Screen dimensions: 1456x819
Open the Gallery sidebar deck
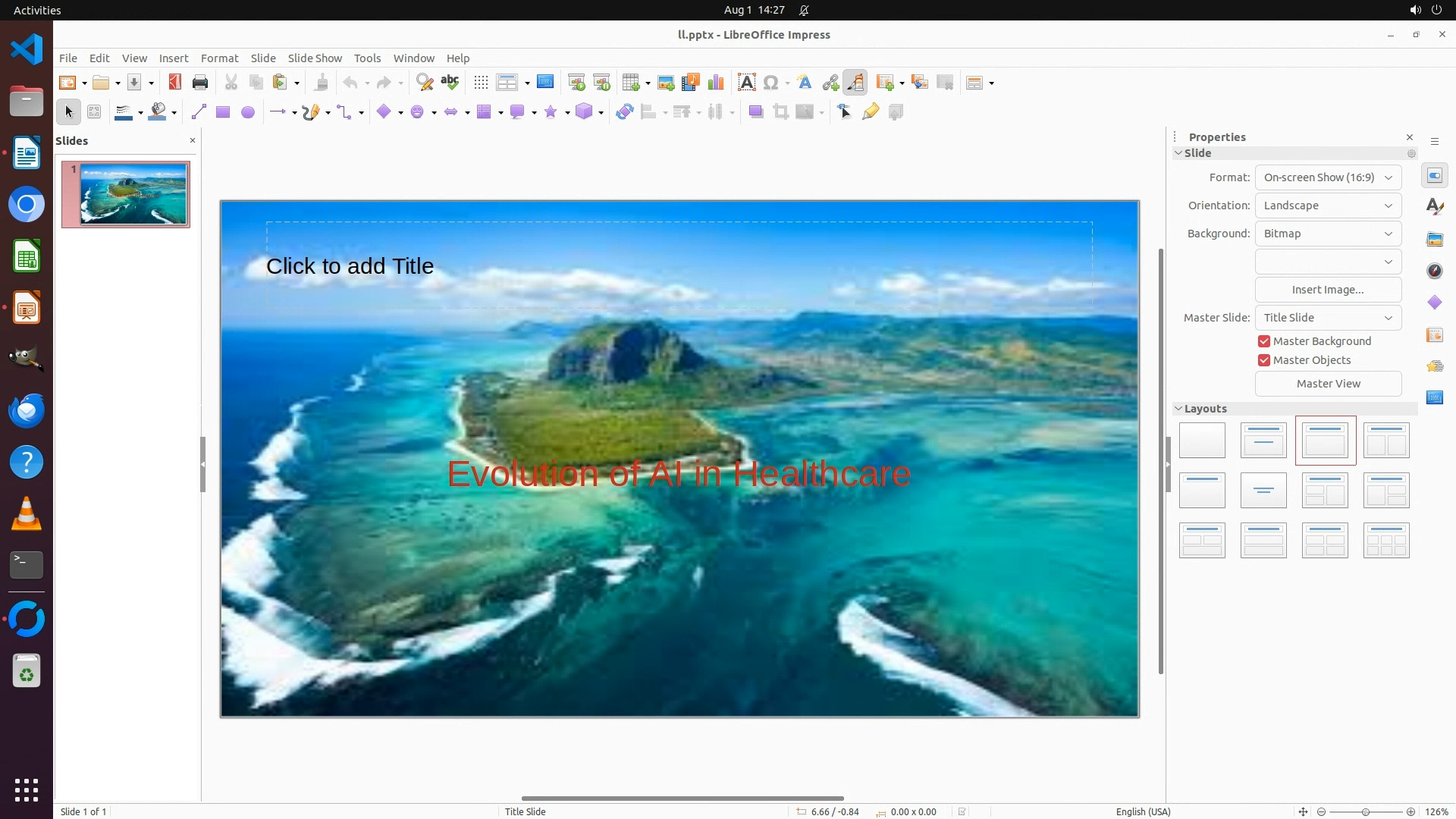click(1434, 239)
